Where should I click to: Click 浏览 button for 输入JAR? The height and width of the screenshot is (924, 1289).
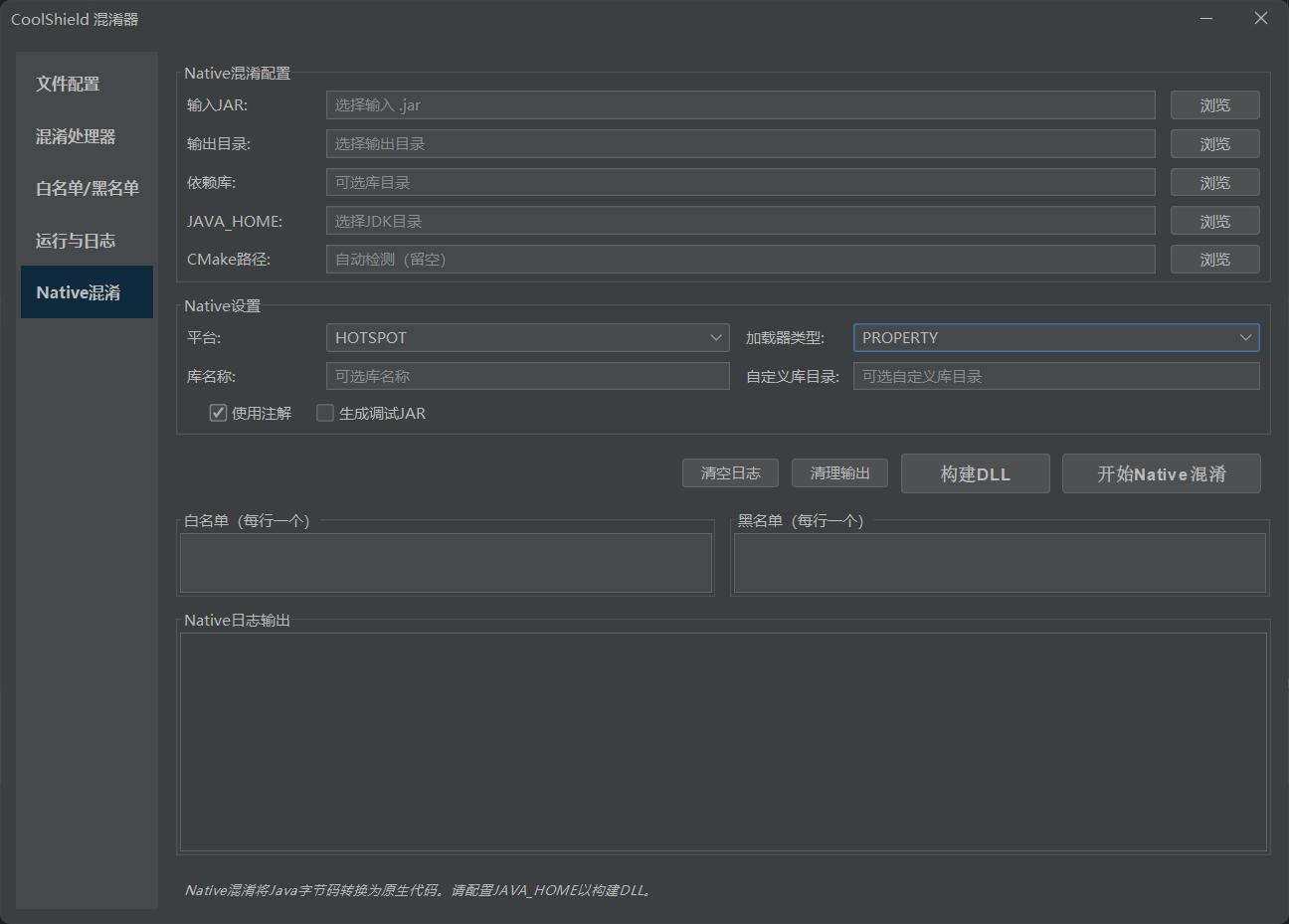tap(1214, 105)
